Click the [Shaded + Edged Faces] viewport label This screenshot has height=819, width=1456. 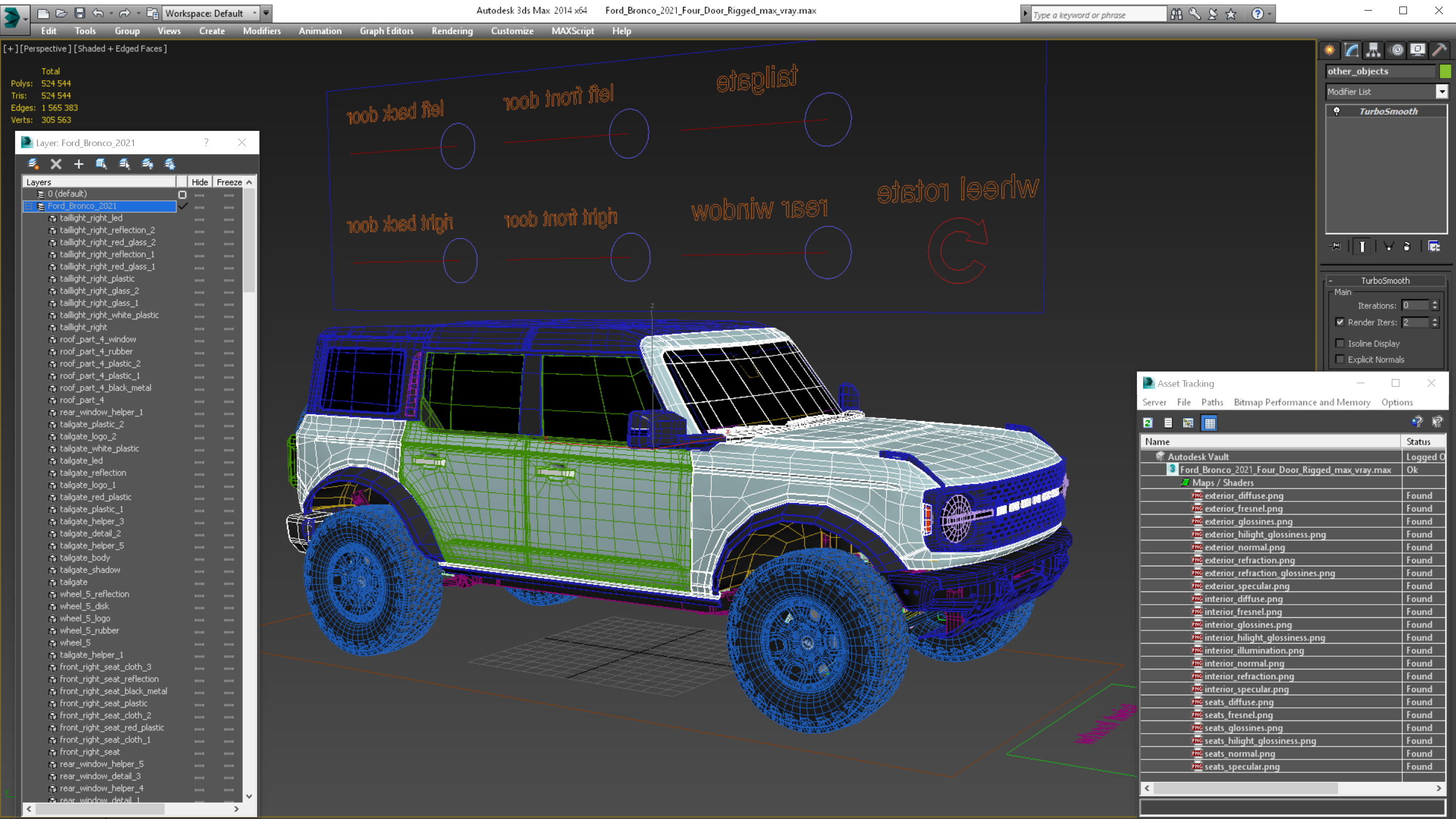120,49
